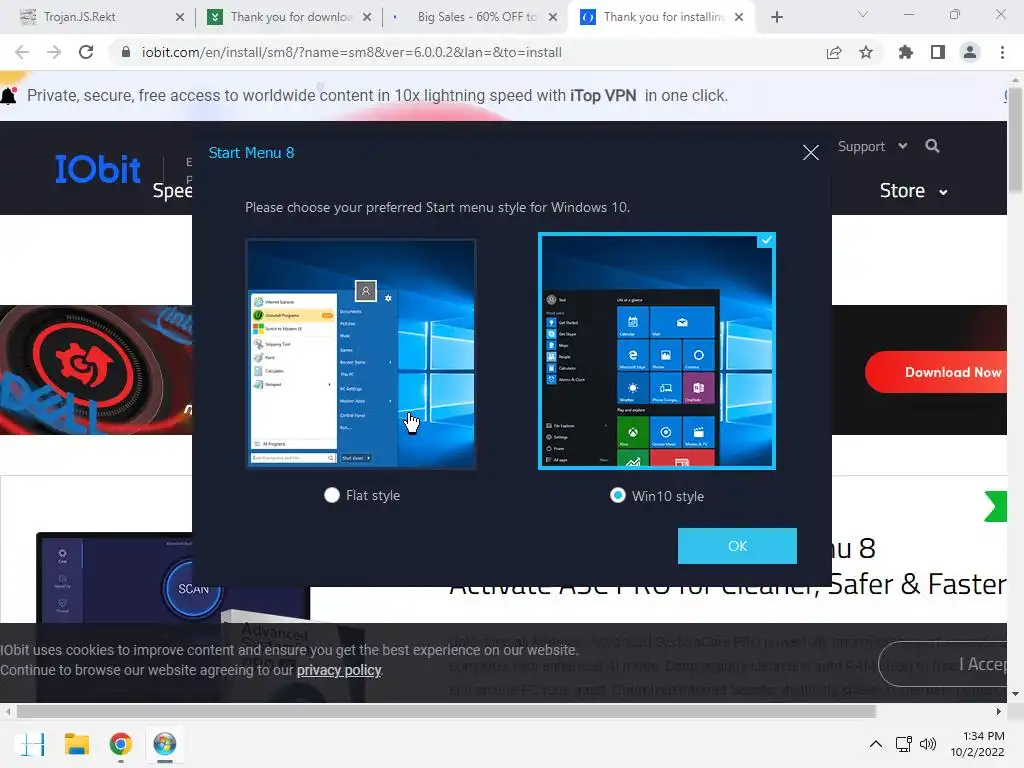Open the Start Menu 8 taskbar icon
This screenshot has height=768, width=1024.
click(165, 744)
